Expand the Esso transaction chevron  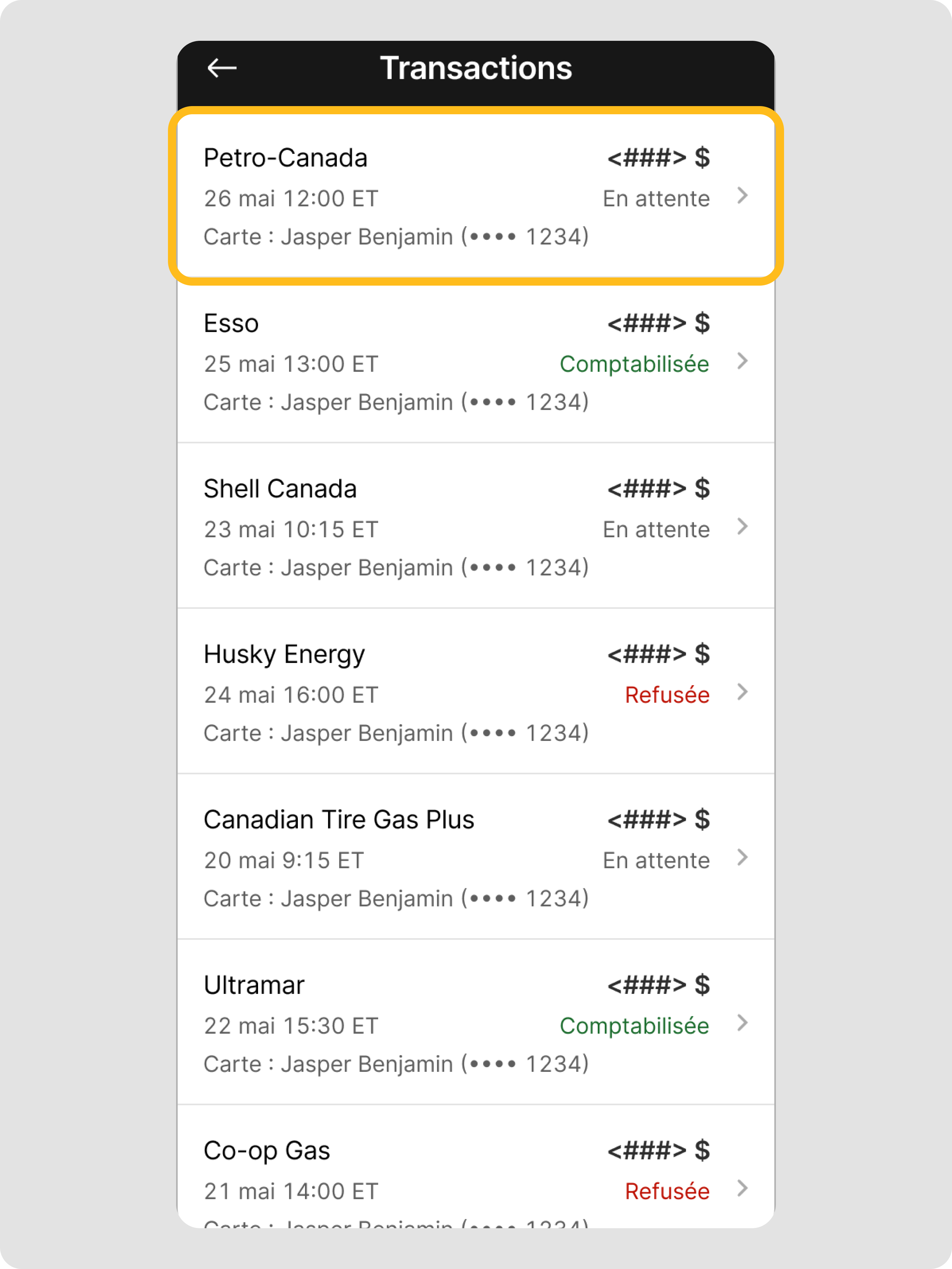[x=743, y=361]
